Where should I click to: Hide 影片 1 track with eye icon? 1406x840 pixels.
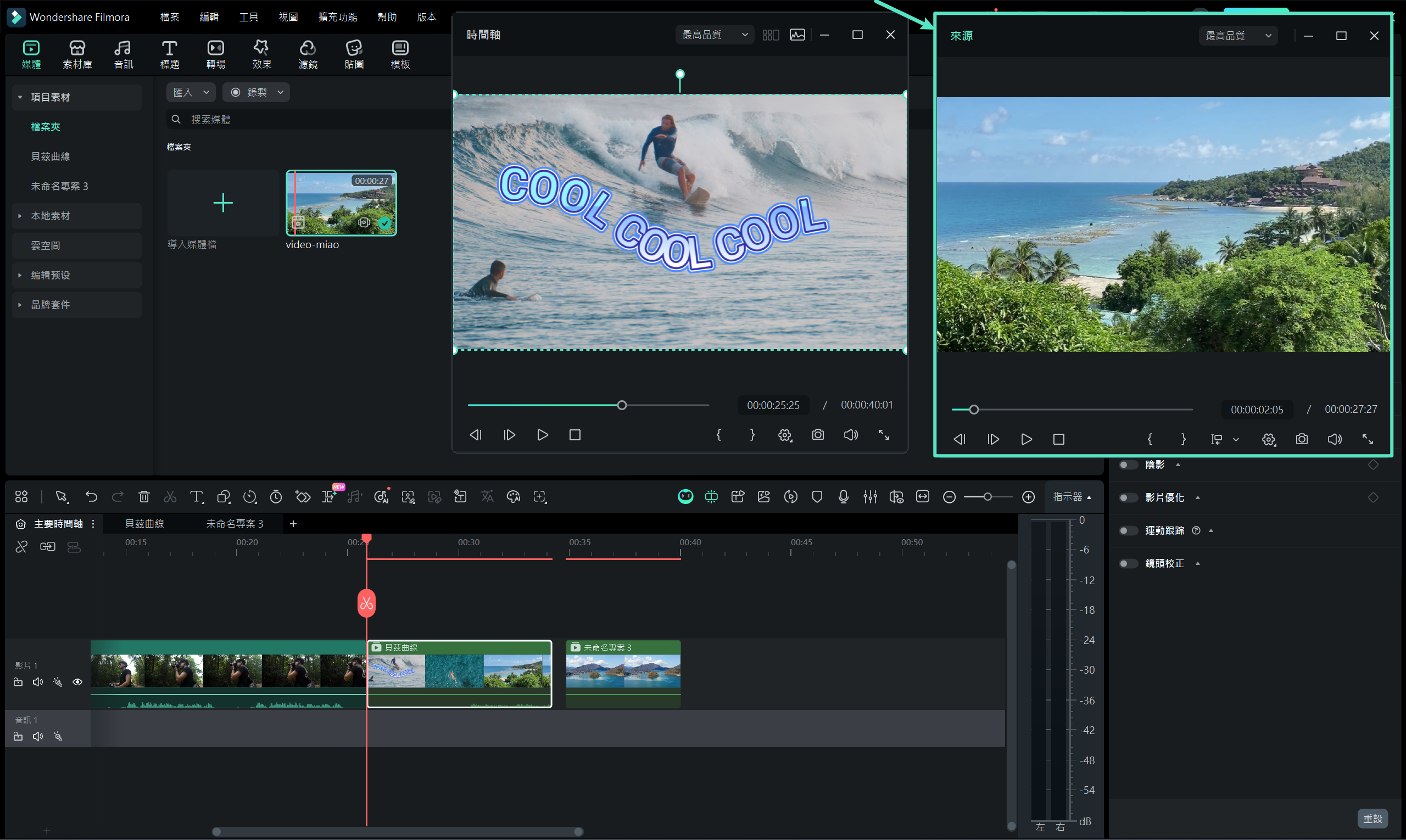click(77, 682)
